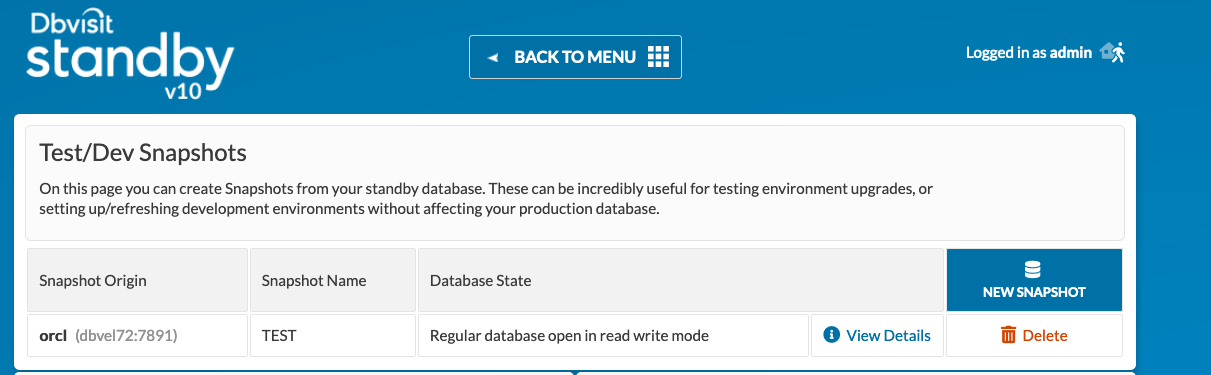Click the database stack icon above New Snapshot
Screen dimensions: 1211x375
coord(1034,270)
